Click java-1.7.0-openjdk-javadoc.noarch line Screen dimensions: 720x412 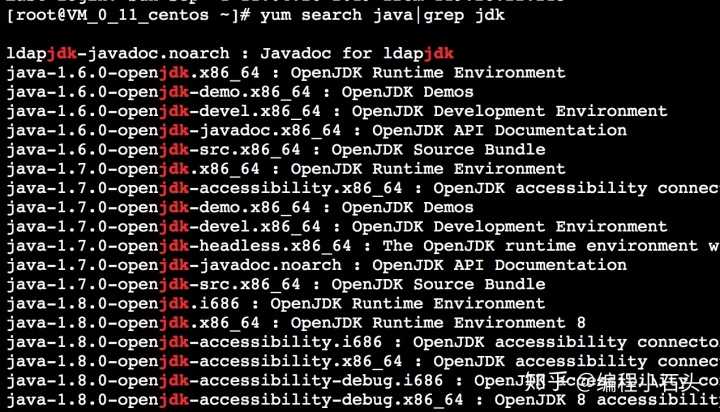pos(317,265)
